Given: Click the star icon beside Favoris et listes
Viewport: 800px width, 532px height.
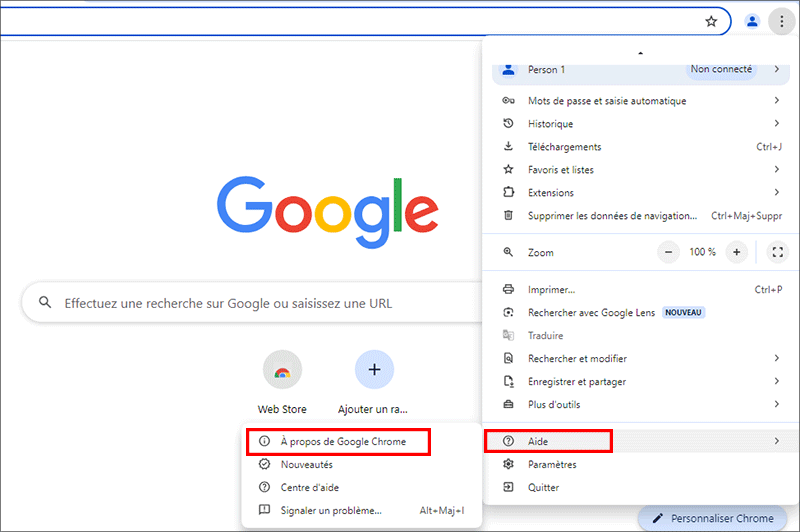Looking at the screenshot, I should [508, 169].
